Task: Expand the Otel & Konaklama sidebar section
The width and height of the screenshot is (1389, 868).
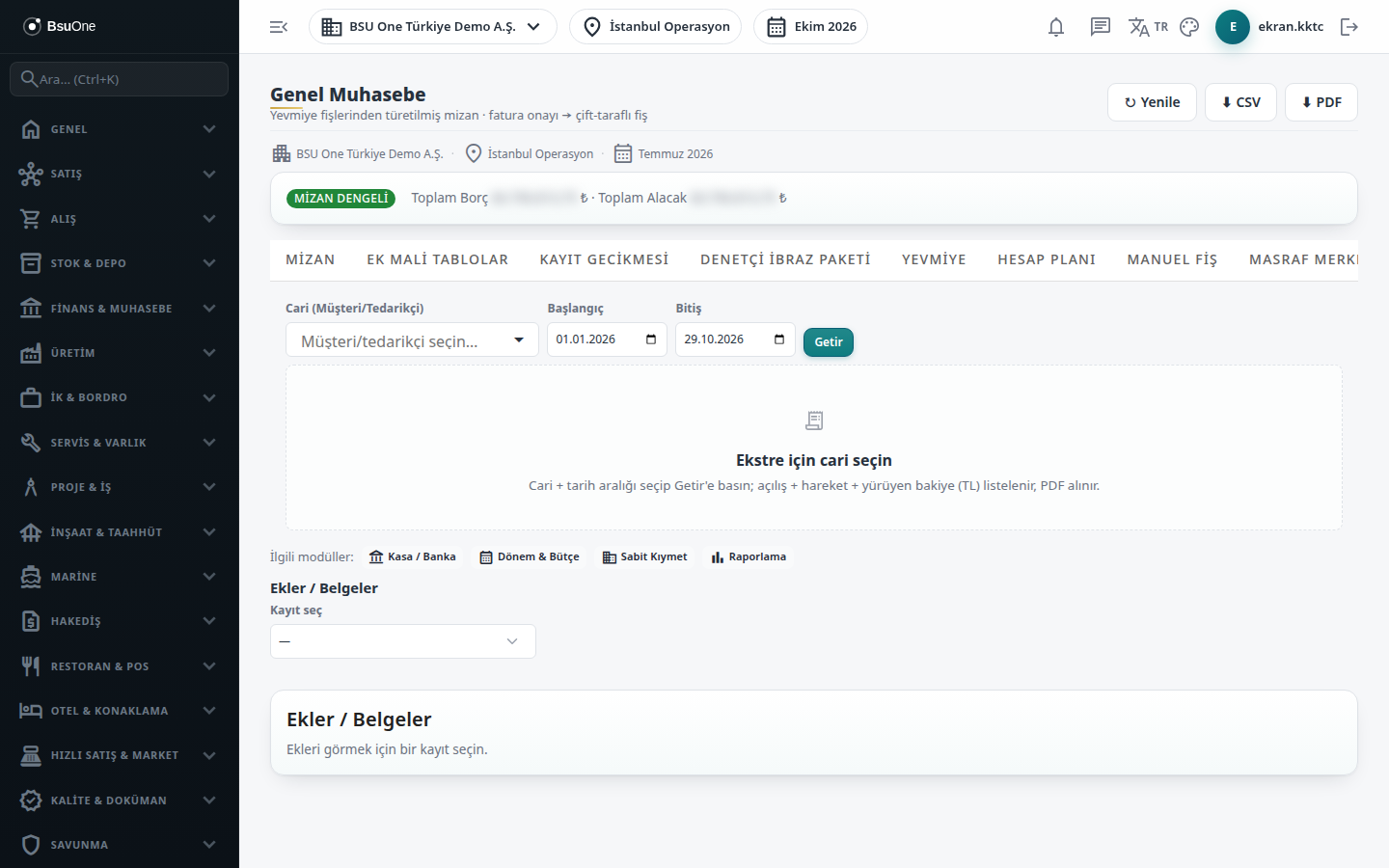Action: point(120,711)
